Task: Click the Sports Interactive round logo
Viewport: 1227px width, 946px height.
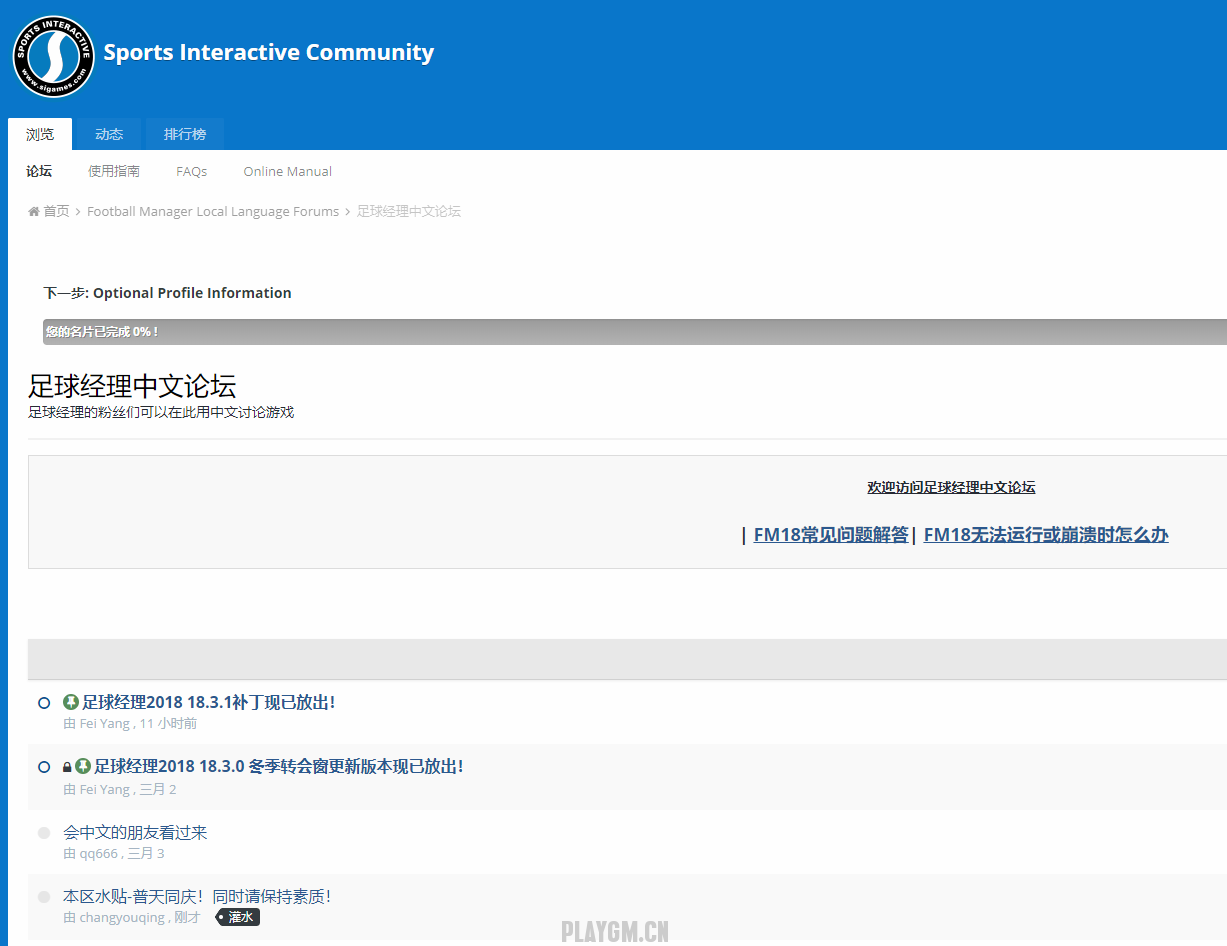Action: (53, 56)
